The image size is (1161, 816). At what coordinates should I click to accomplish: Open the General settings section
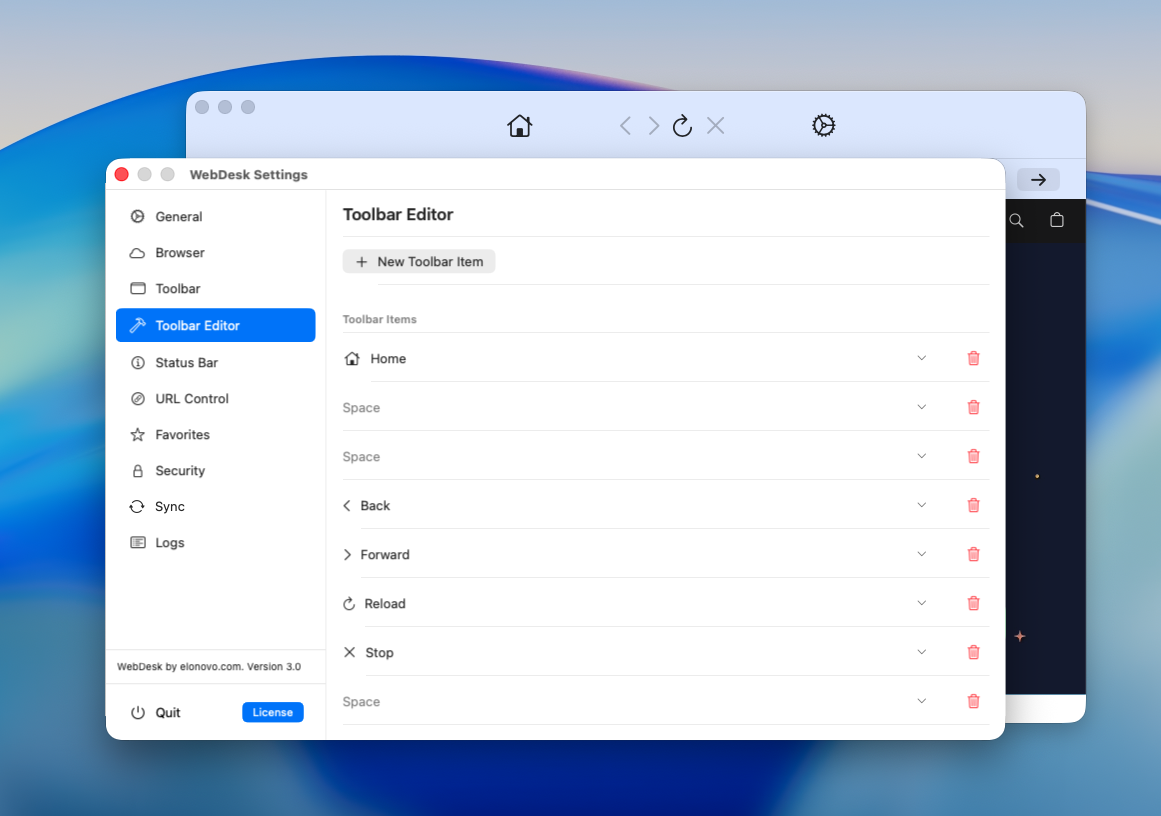pos(177,216)
